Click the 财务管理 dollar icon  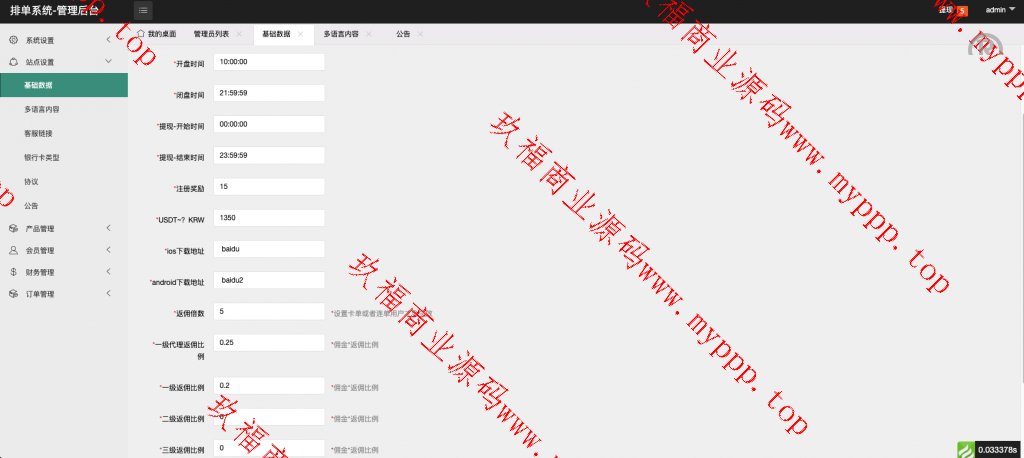click(x=13, y=272)
